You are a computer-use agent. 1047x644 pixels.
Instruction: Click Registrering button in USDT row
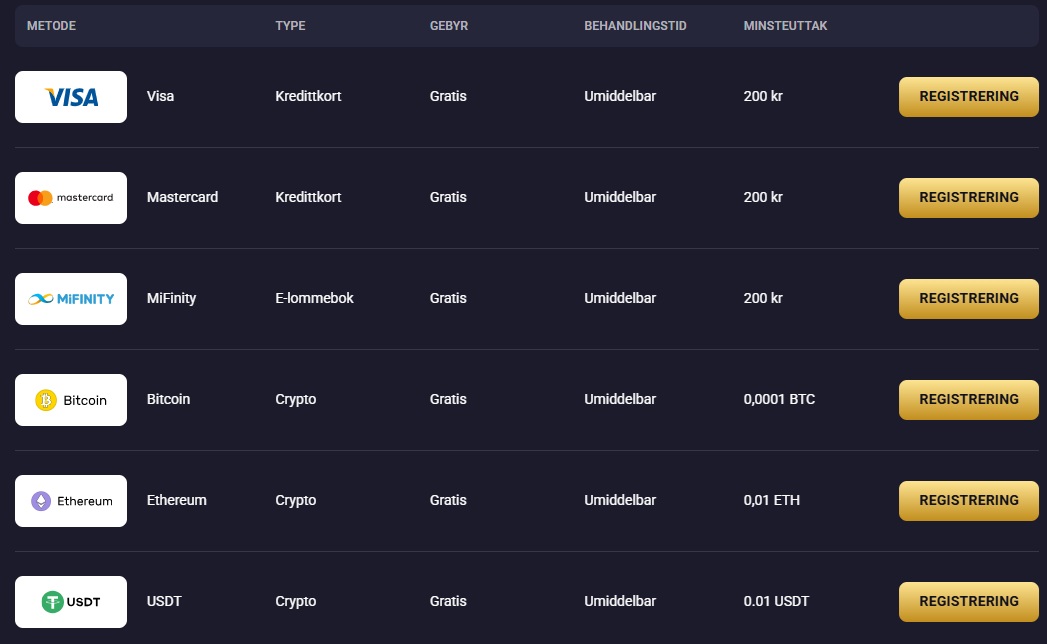pyautogui.click(x=968, y=601)
